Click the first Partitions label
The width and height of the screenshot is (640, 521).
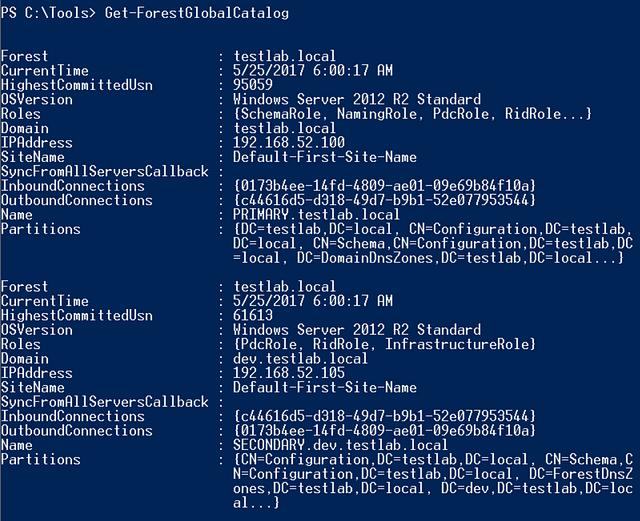coord(41,229)
